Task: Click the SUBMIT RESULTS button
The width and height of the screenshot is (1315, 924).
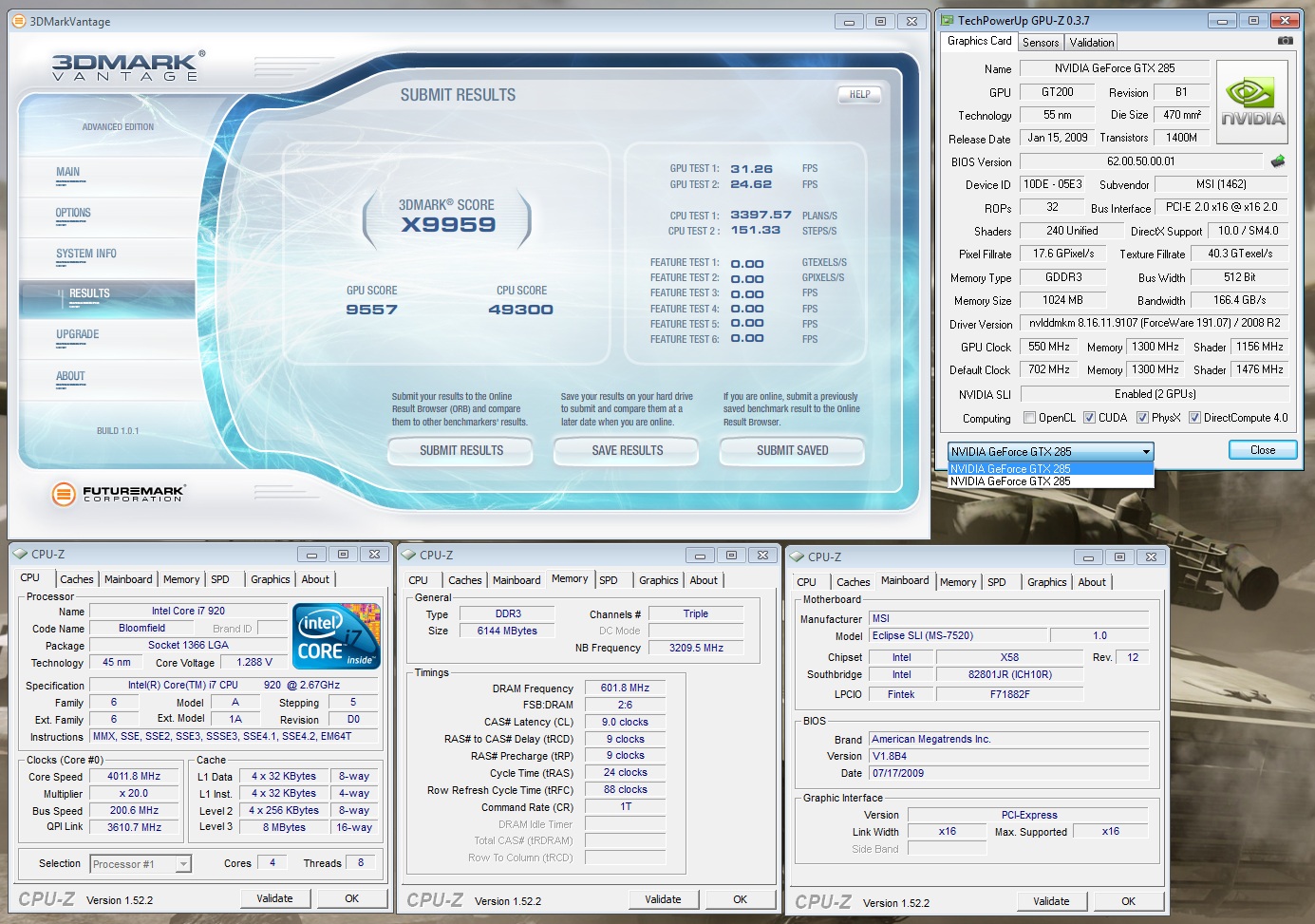Action: [461, 450]
